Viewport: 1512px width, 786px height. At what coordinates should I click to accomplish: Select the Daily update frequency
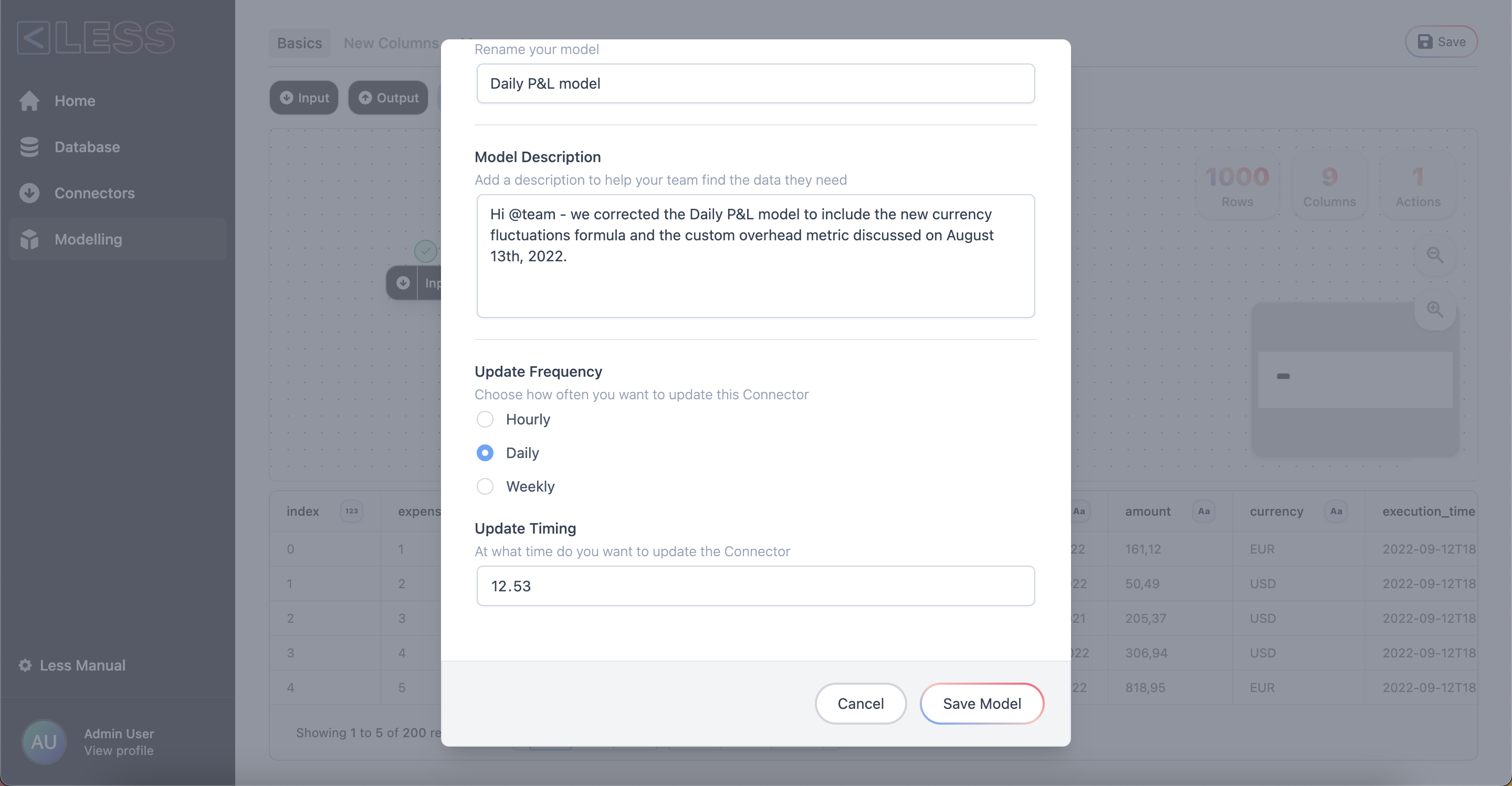[x=485, y=453]
